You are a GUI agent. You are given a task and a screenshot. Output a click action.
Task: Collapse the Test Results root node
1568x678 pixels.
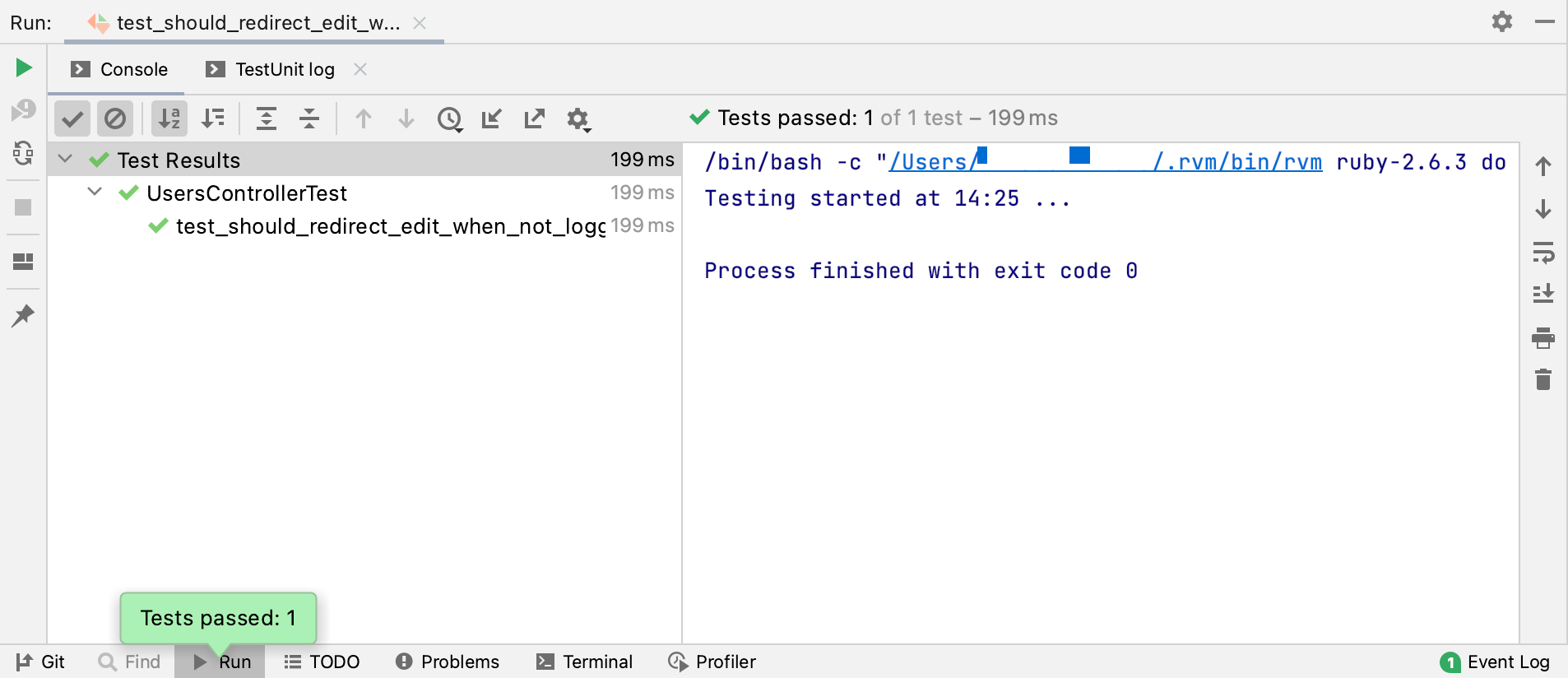(x=66, y=159)
